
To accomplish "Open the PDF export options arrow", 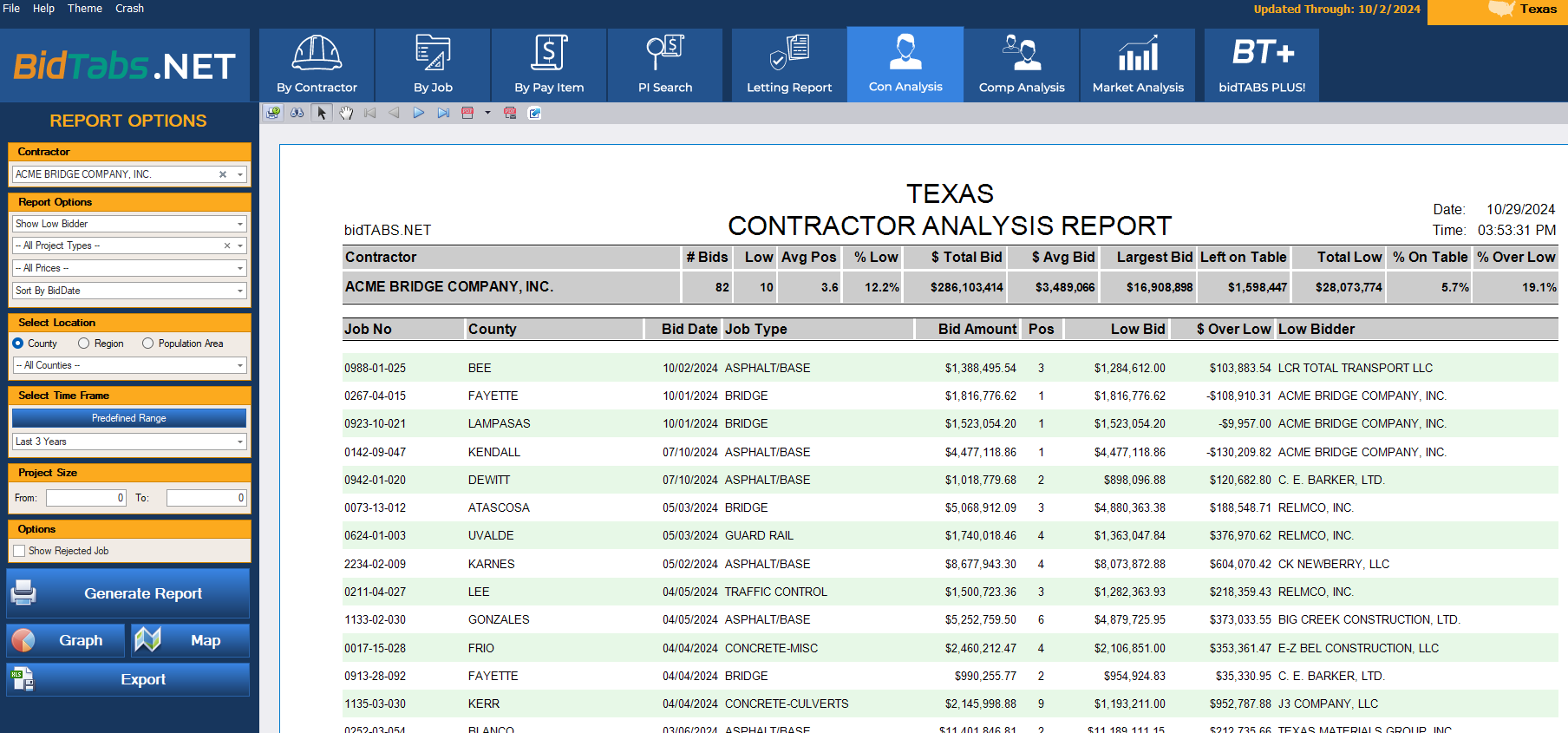I will coord(487,113).
